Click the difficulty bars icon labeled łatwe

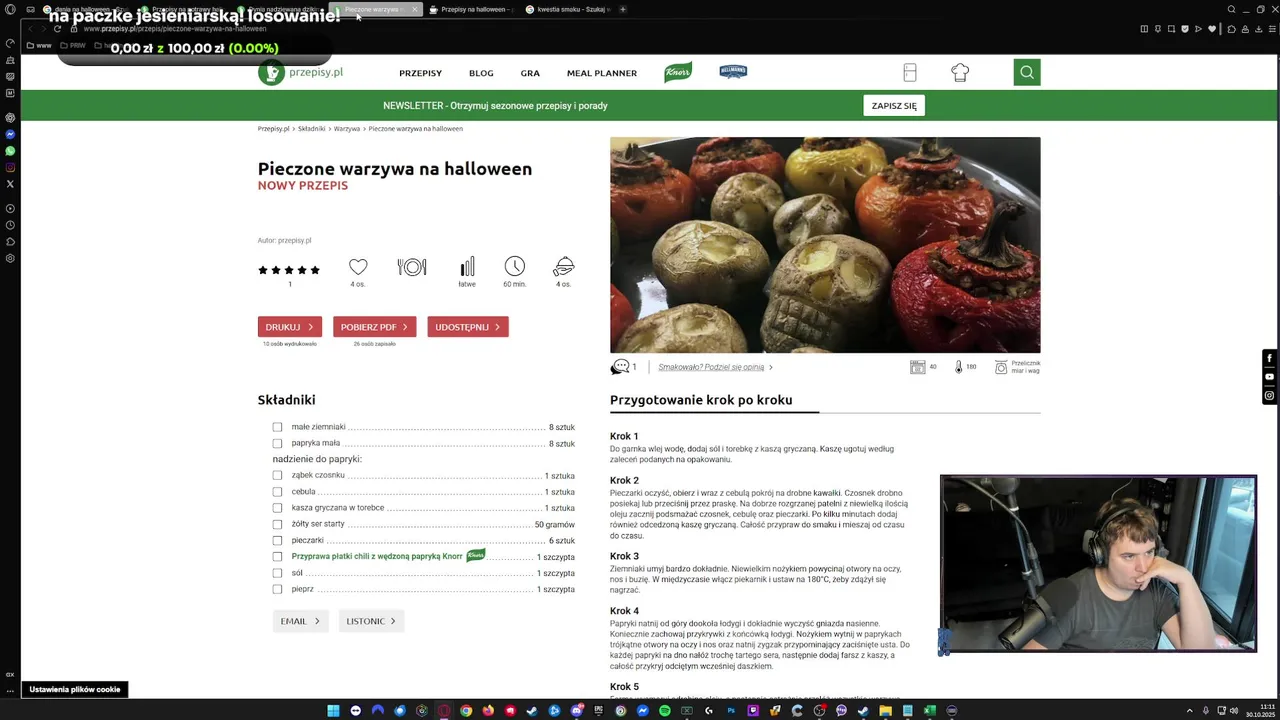pos(467,267)
